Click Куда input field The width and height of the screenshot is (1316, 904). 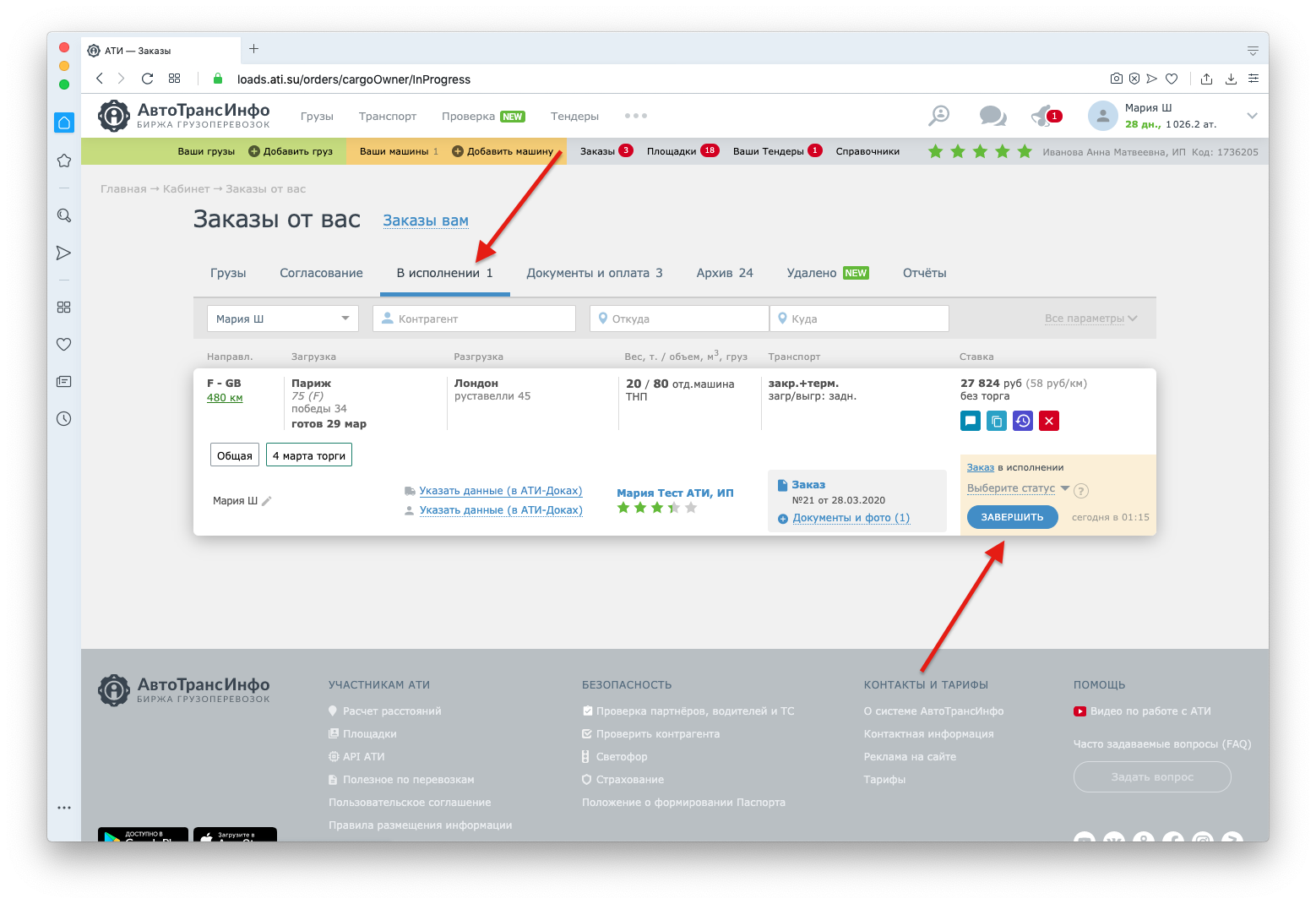pos(860,319)
